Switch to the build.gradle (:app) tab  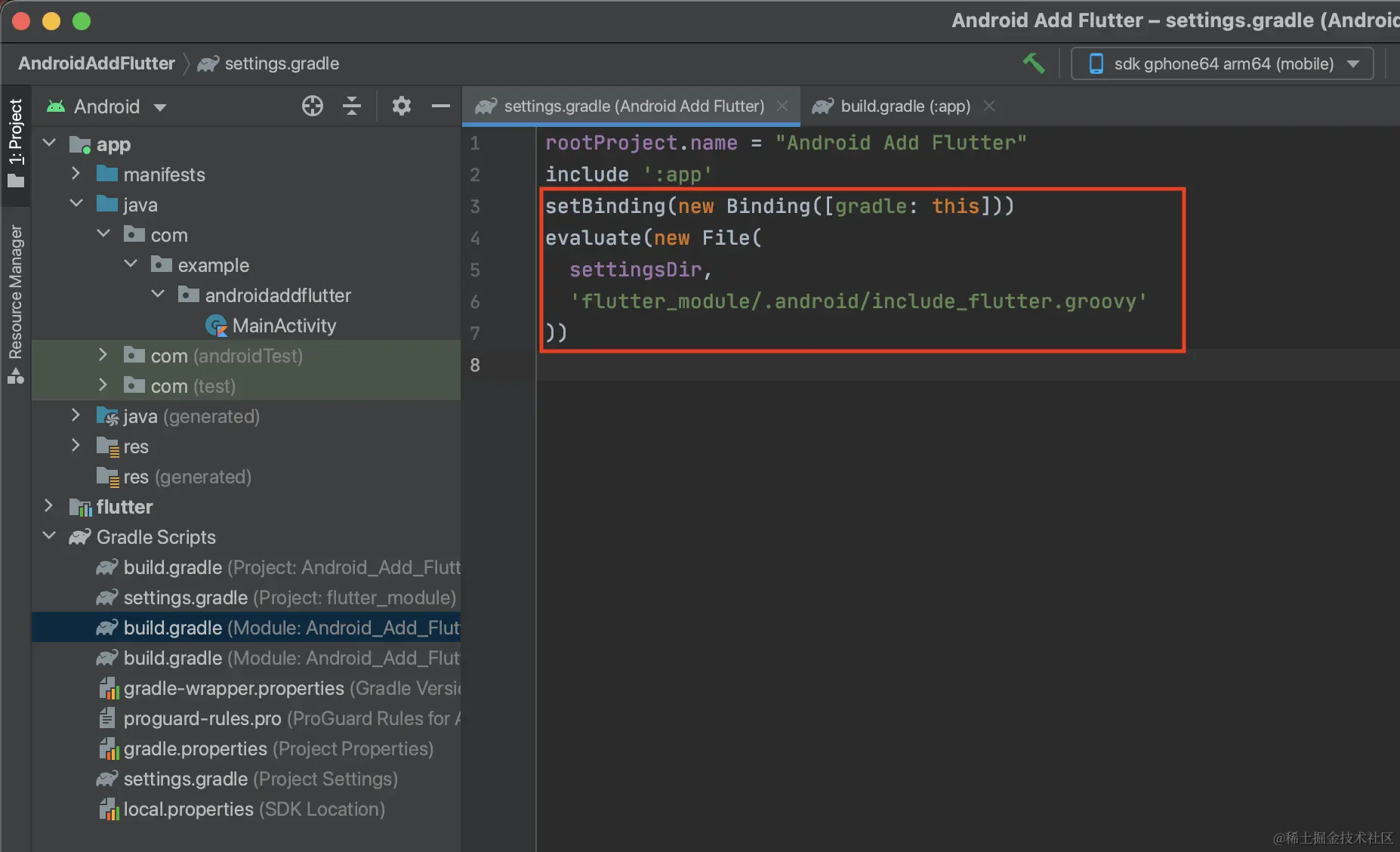click(x=905, y=106)
